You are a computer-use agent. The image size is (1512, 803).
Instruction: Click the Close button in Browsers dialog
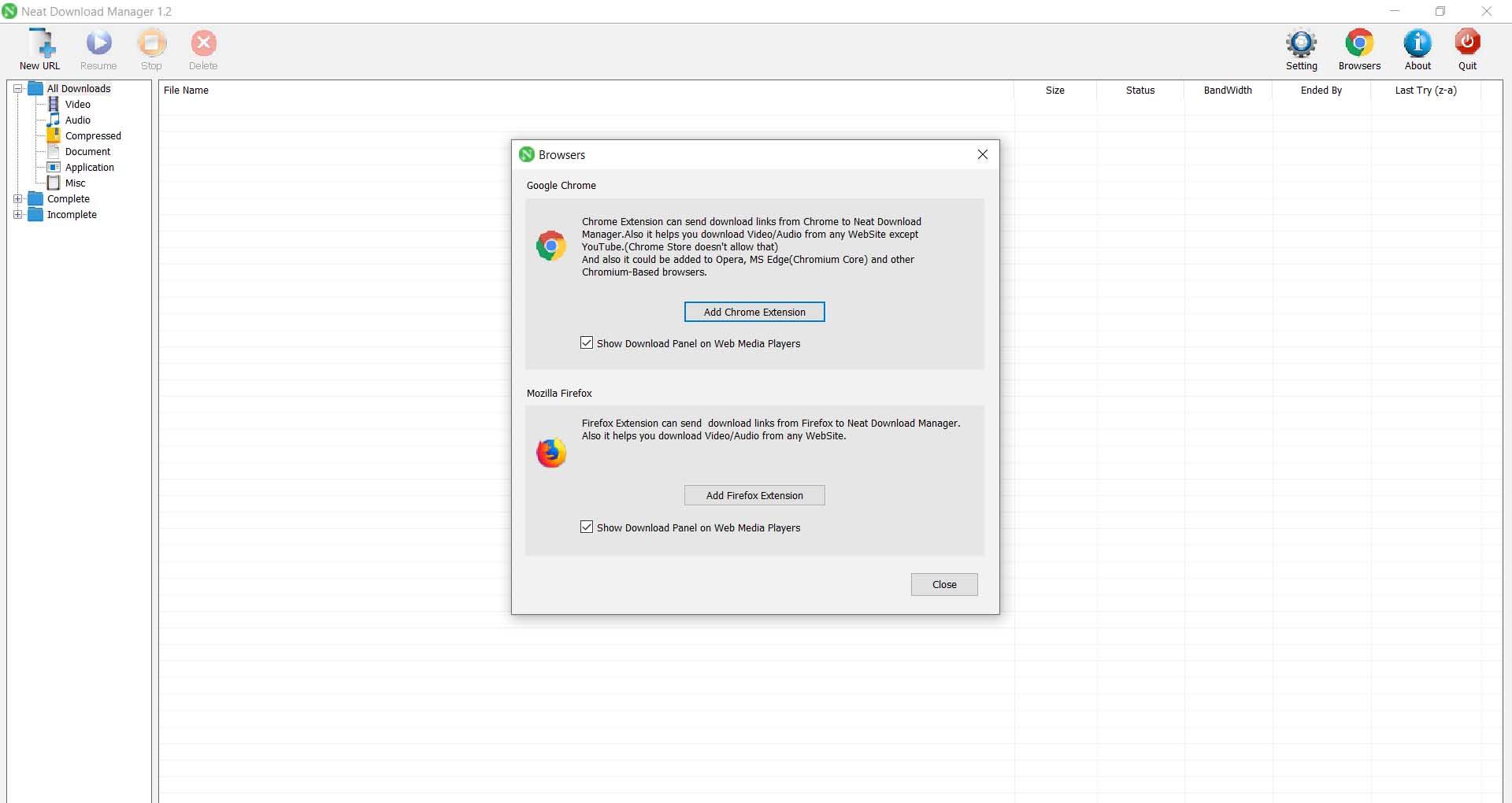(944, 584)
